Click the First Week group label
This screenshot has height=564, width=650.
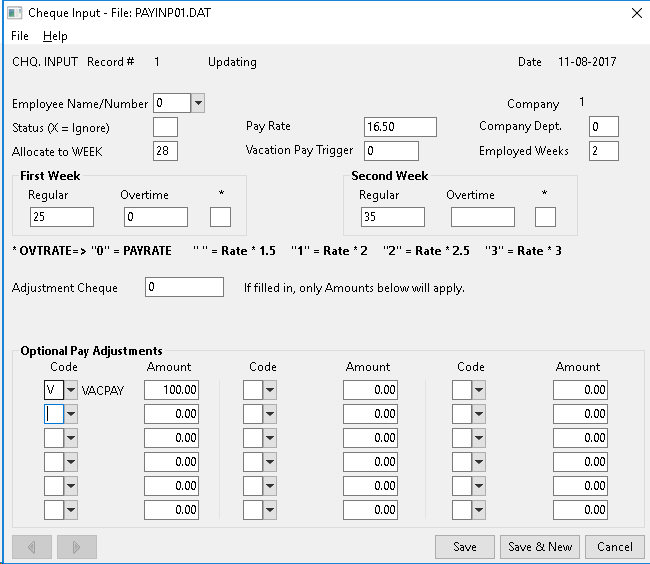[50, 176]
